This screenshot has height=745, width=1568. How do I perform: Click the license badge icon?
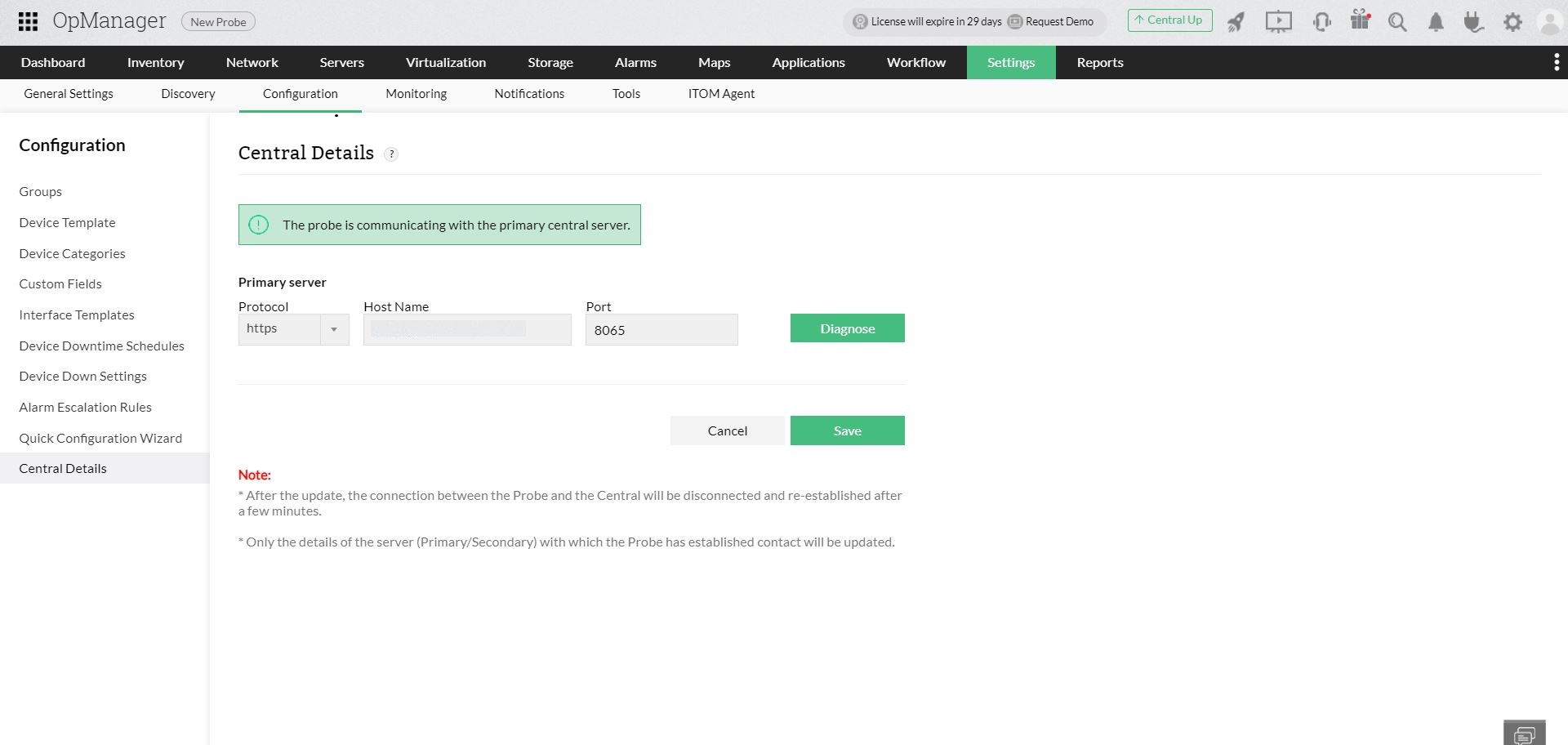tap(860, 22)
